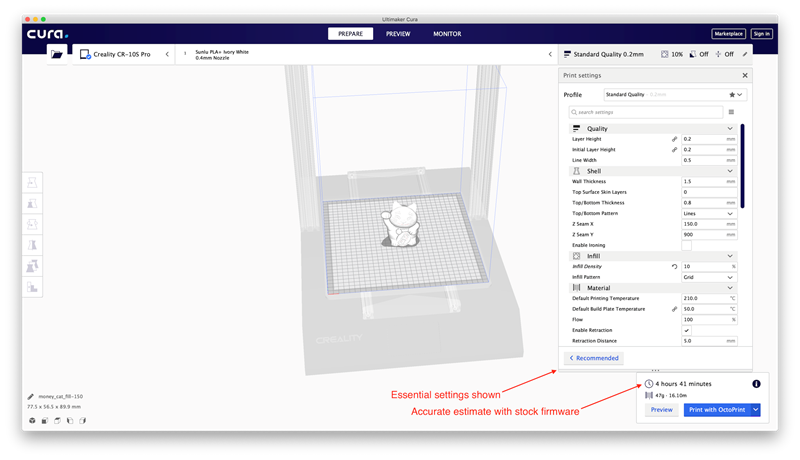
Task: Show print time info details icon
Action: coord(756,384)
